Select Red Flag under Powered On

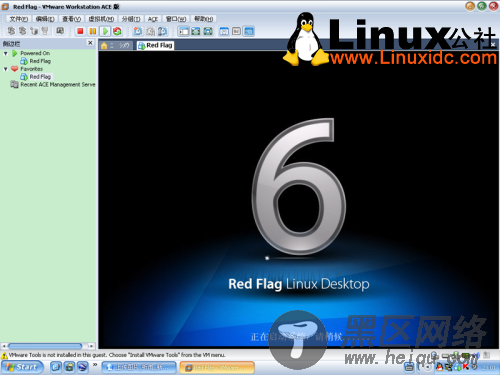(x=36, y=61)
